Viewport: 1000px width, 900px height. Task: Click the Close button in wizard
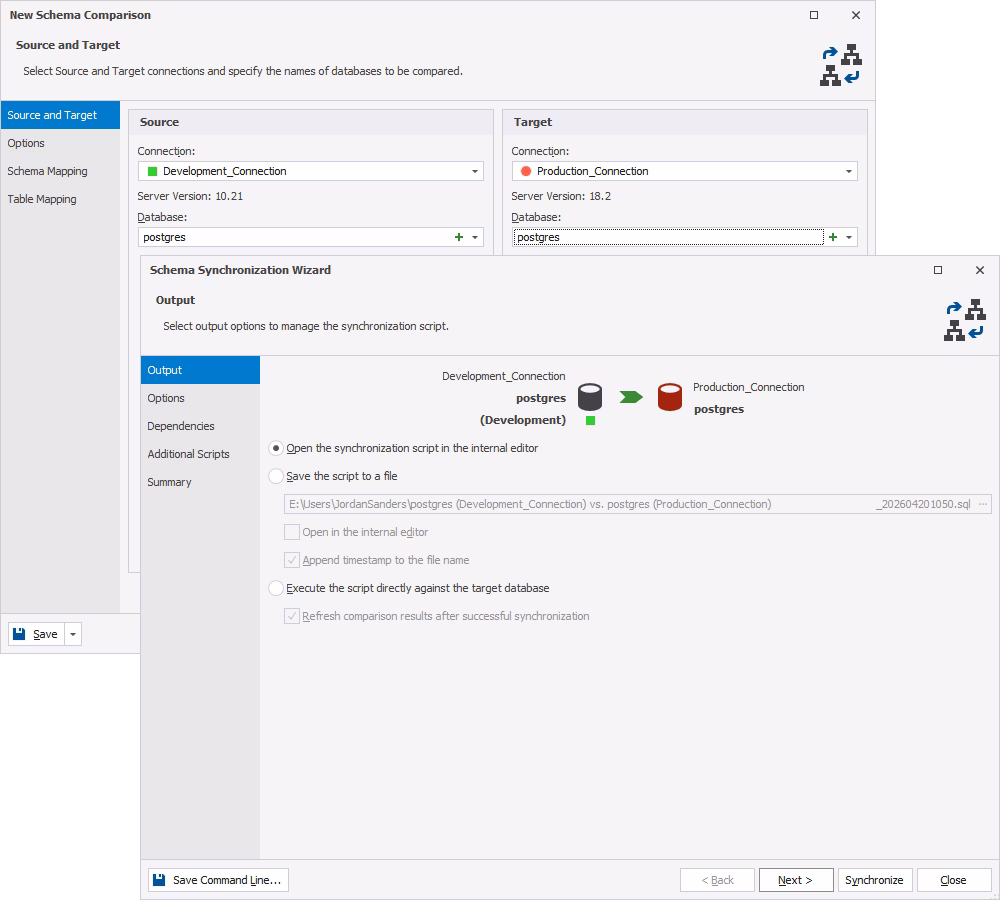(x=953, y=880)
